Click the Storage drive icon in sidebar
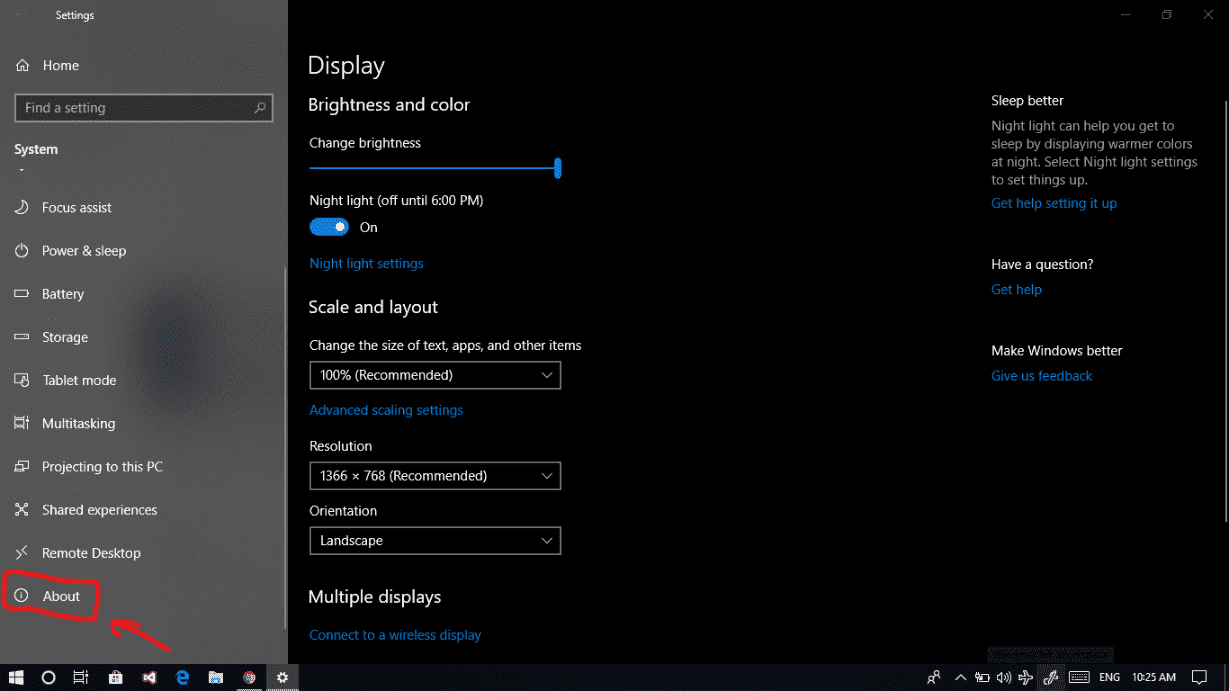The image size is (1229, 691). (21, 337)
